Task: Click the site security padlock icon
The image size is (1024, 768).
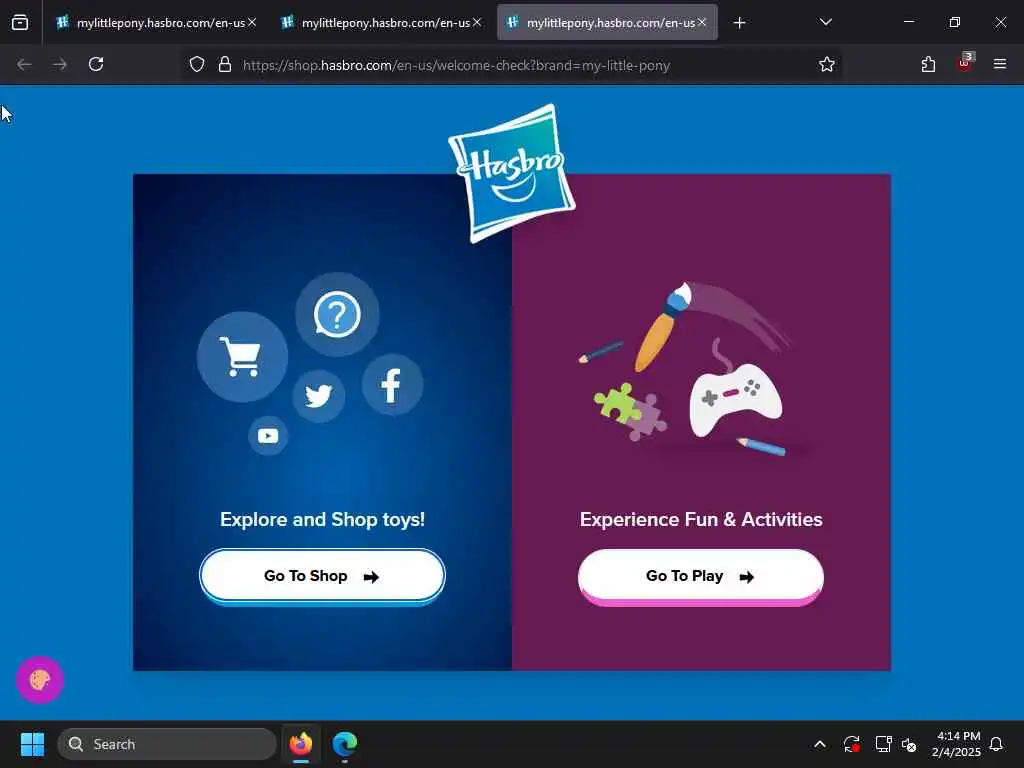Action: [x=225, y=64]
